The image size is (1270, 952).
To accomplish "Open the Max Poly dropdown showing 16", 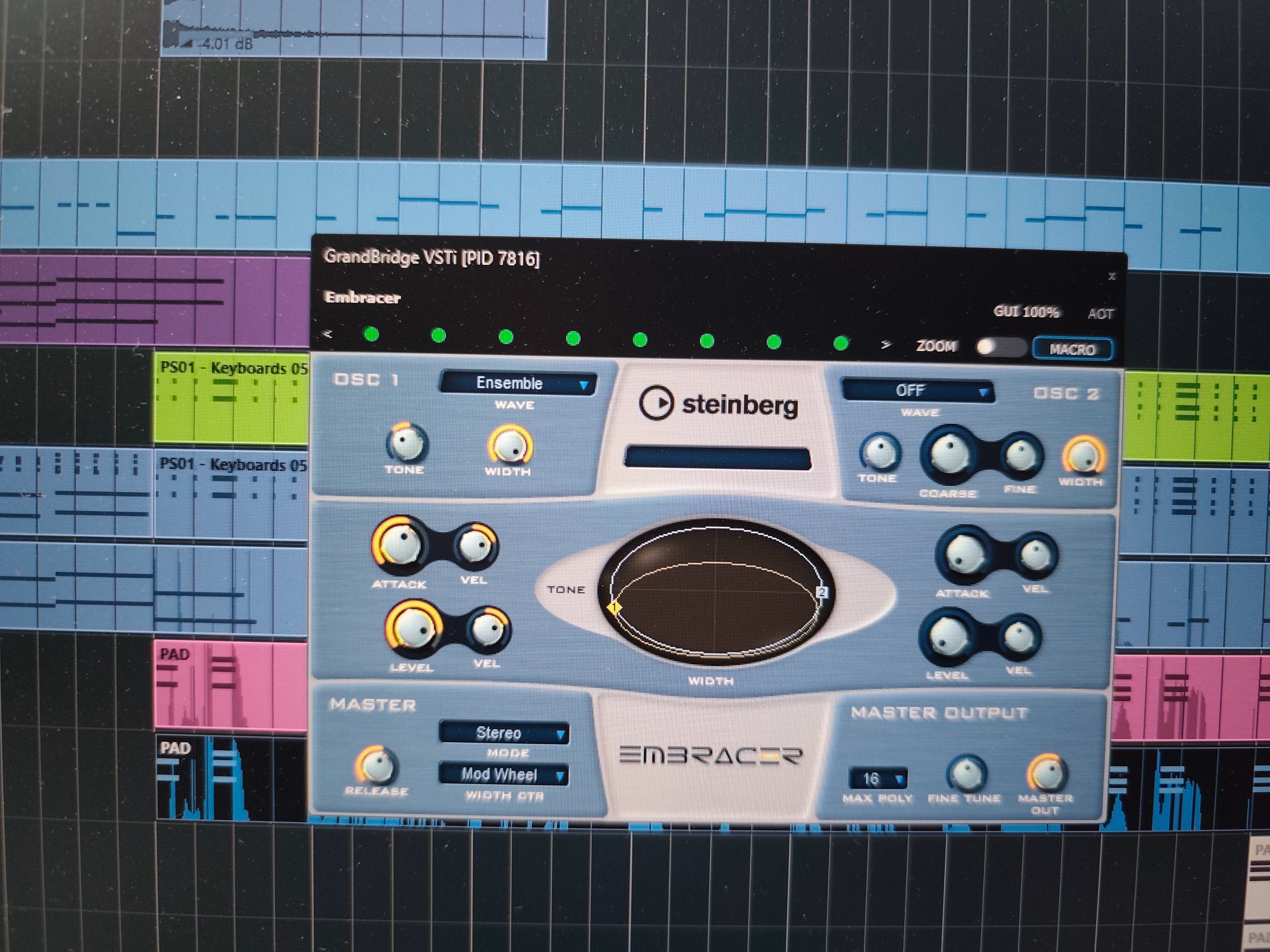I will point(878,779).
